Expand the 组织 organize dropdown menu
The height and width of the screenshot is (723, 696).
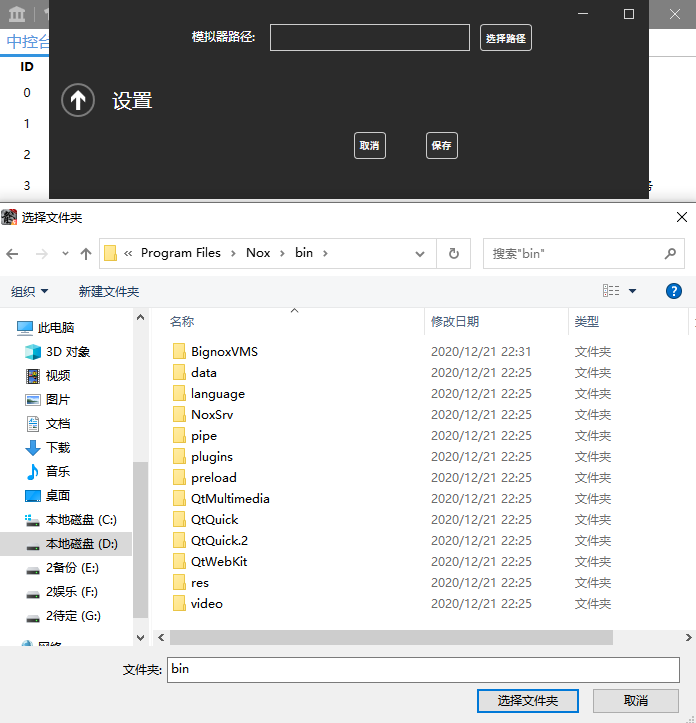(30, 291)
